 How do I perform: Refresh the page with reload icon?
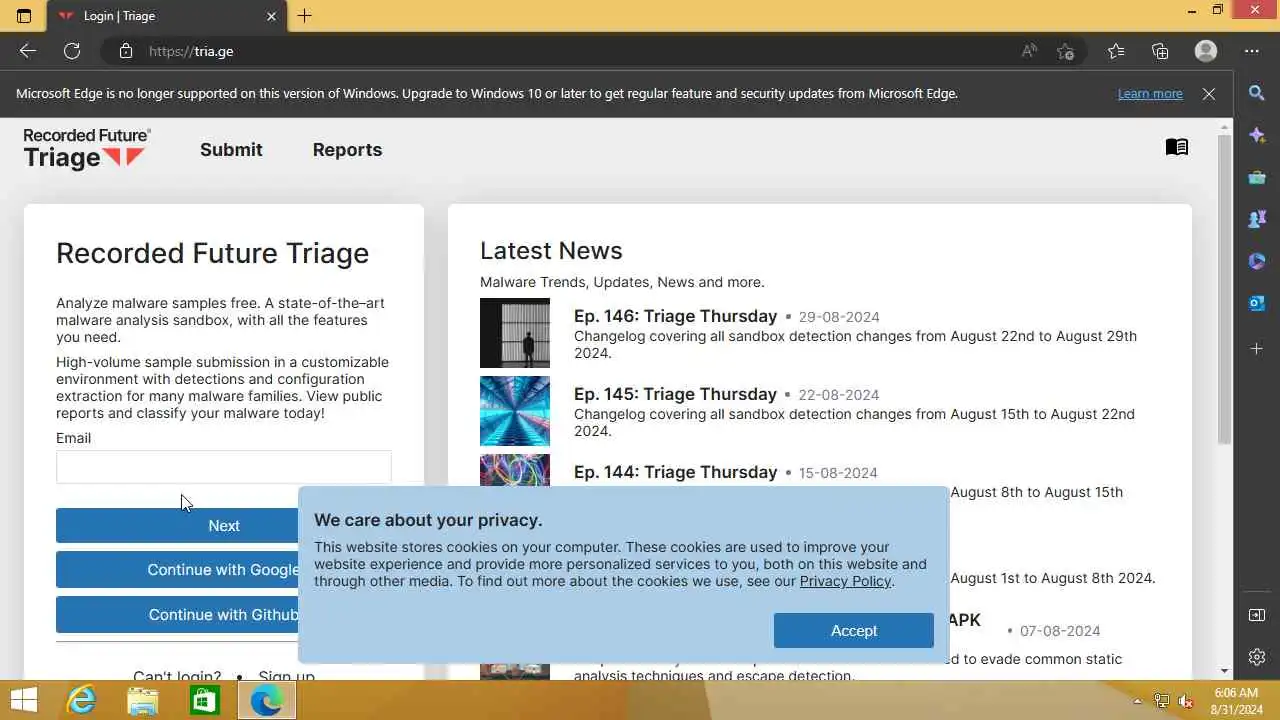pos(72,51)
